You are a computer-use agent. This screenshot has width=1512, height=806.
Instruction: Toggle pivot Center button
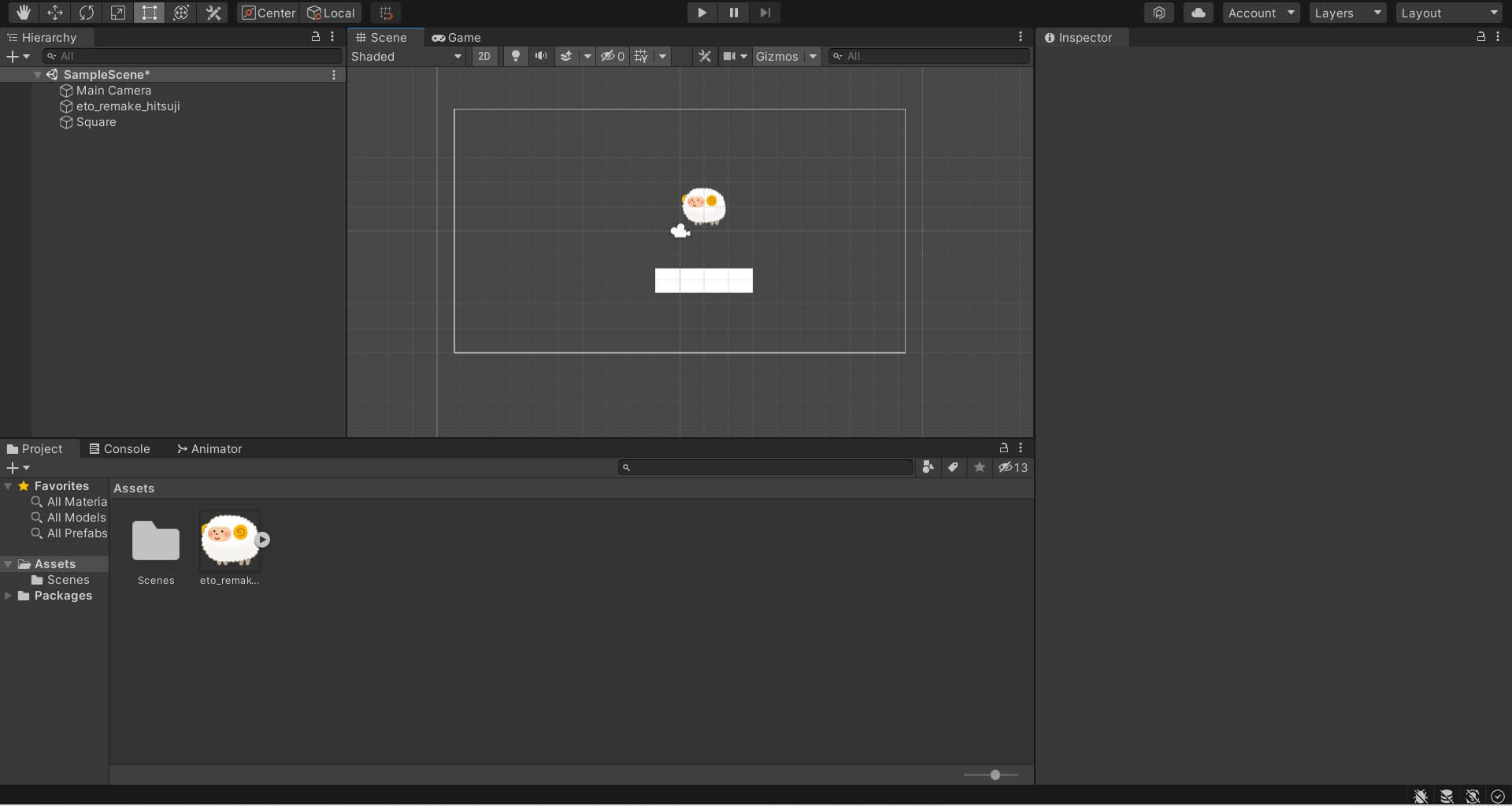click(268, 13)
